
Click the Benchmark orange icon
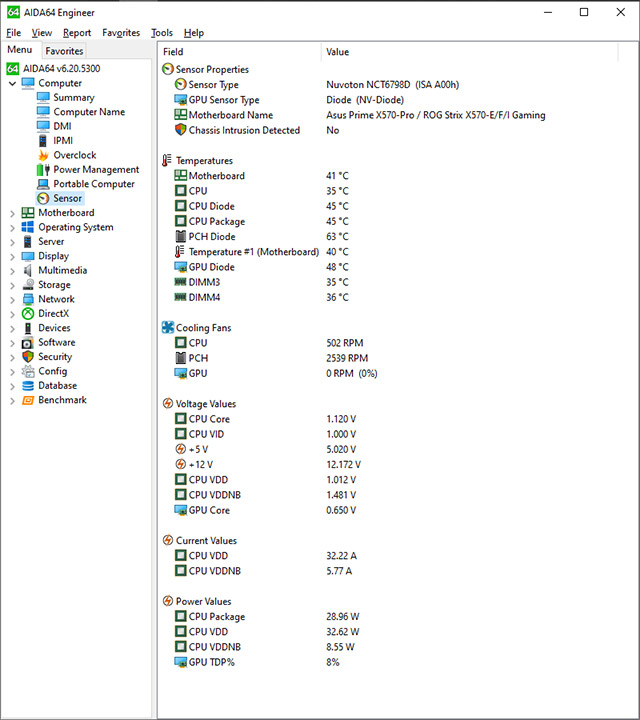point(28,400)
